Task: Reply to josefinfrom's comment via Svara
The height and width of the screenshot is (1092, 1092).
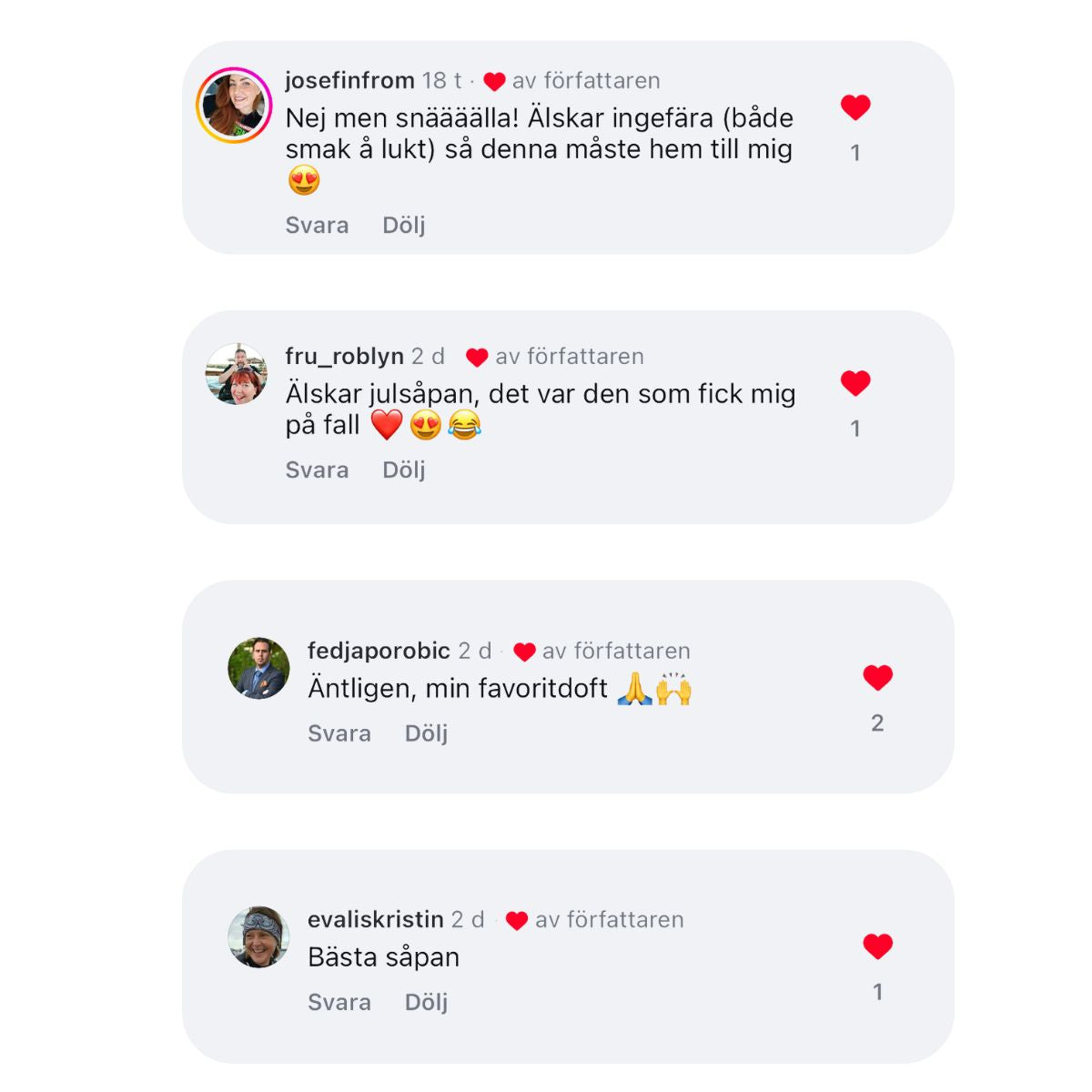Action: (x=317, y=225)
